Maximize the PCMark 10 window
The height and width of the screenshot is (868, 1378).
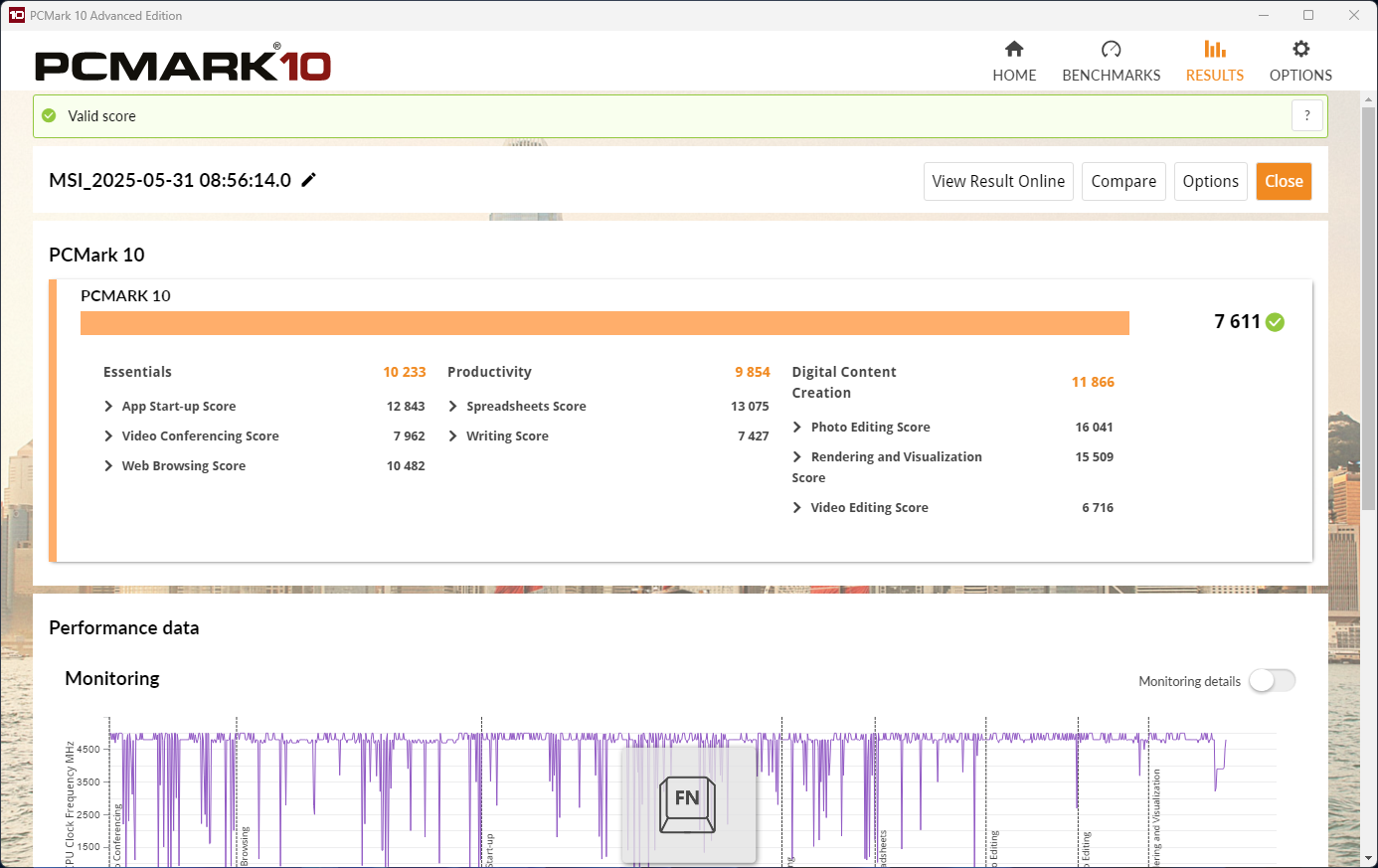tap(1308, 15)
